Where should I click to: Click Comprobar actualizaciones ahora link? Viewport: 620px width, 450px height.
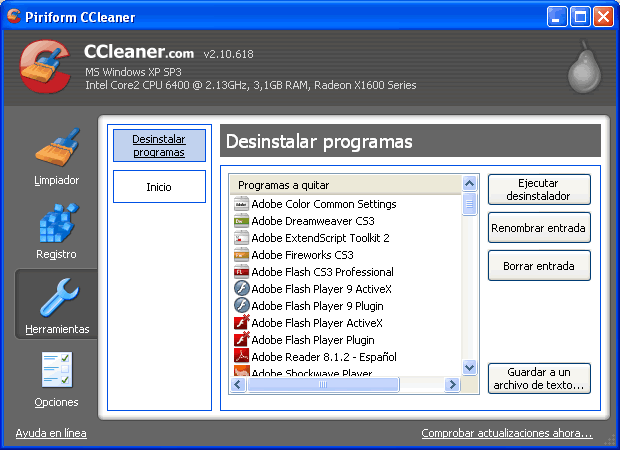tap(507, 433)
